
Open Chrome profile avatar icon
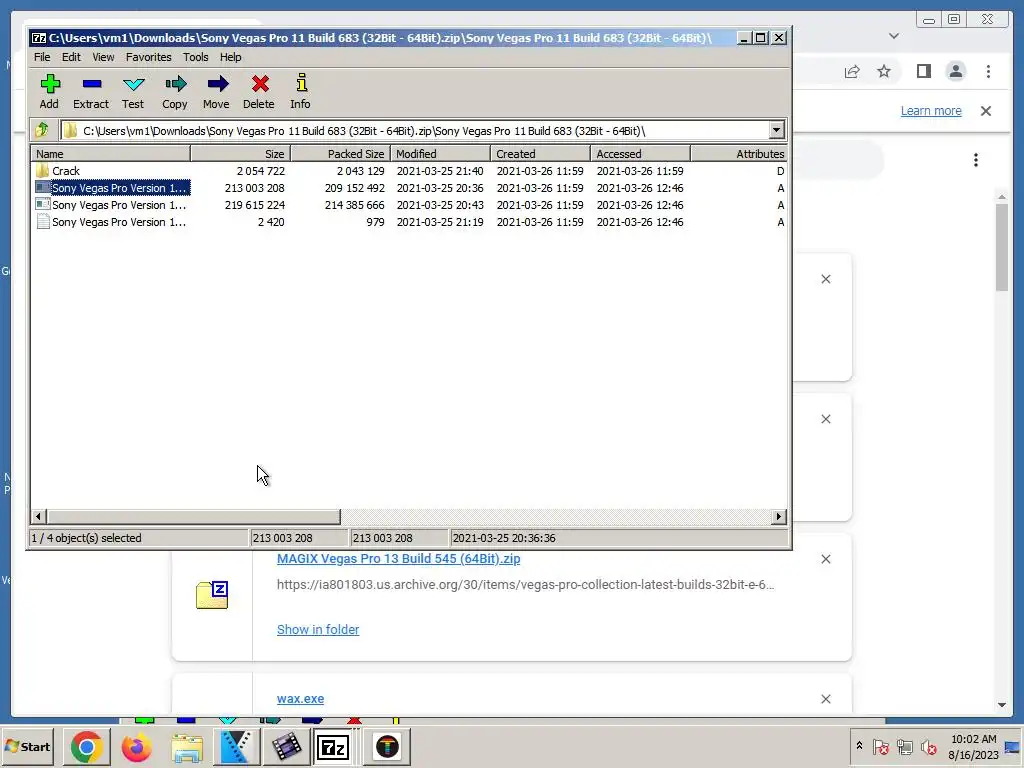[955, 71]
